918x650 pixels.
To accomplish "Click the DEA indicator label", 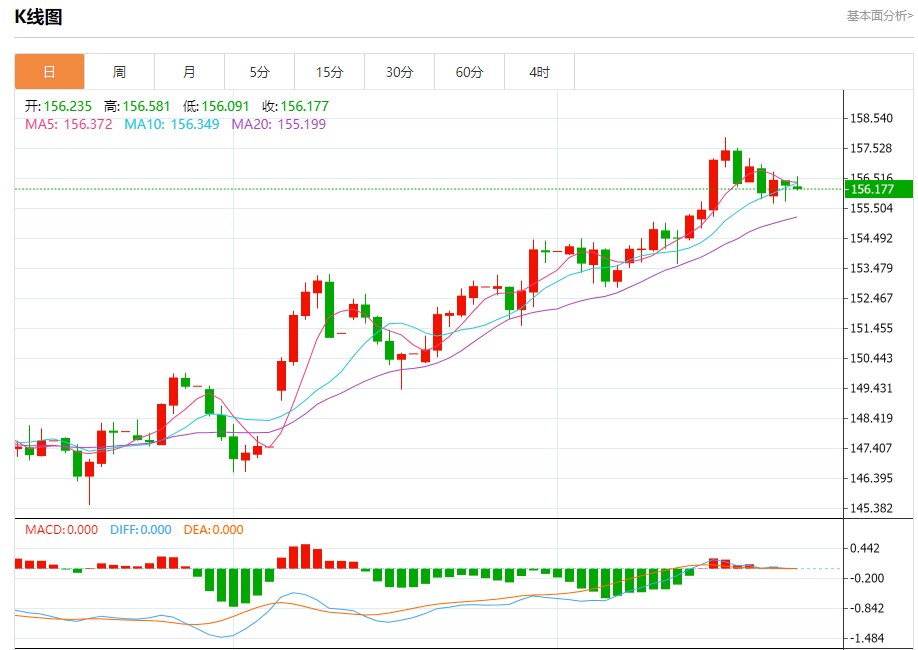I will pyautogui.click(x=213, y=530).
